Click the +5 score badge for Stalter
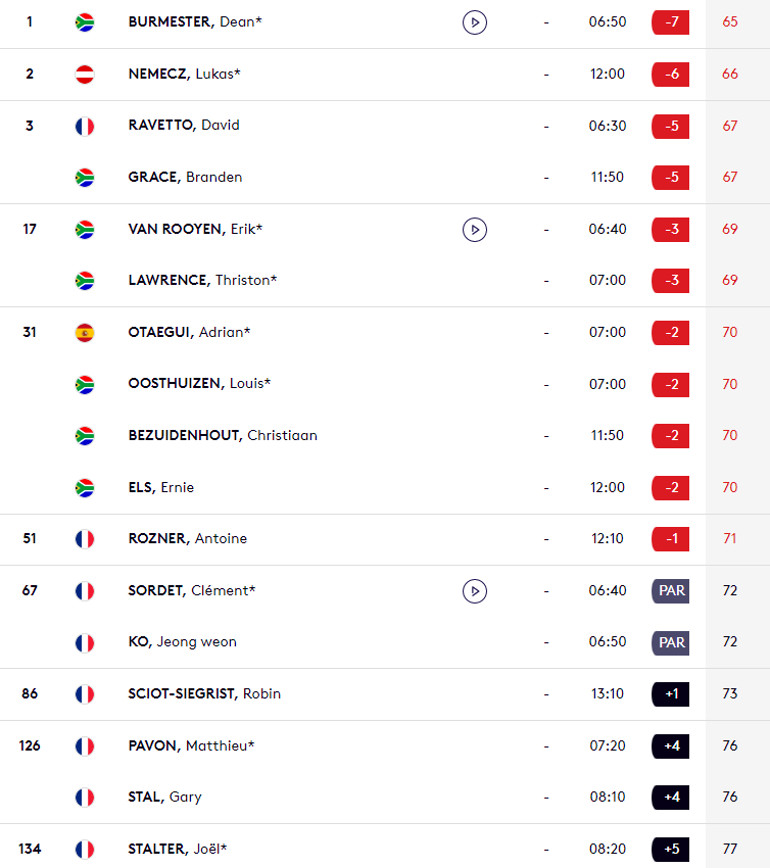Screen dimensions: 770x868 pyautogui.click(x=670, y=849)
